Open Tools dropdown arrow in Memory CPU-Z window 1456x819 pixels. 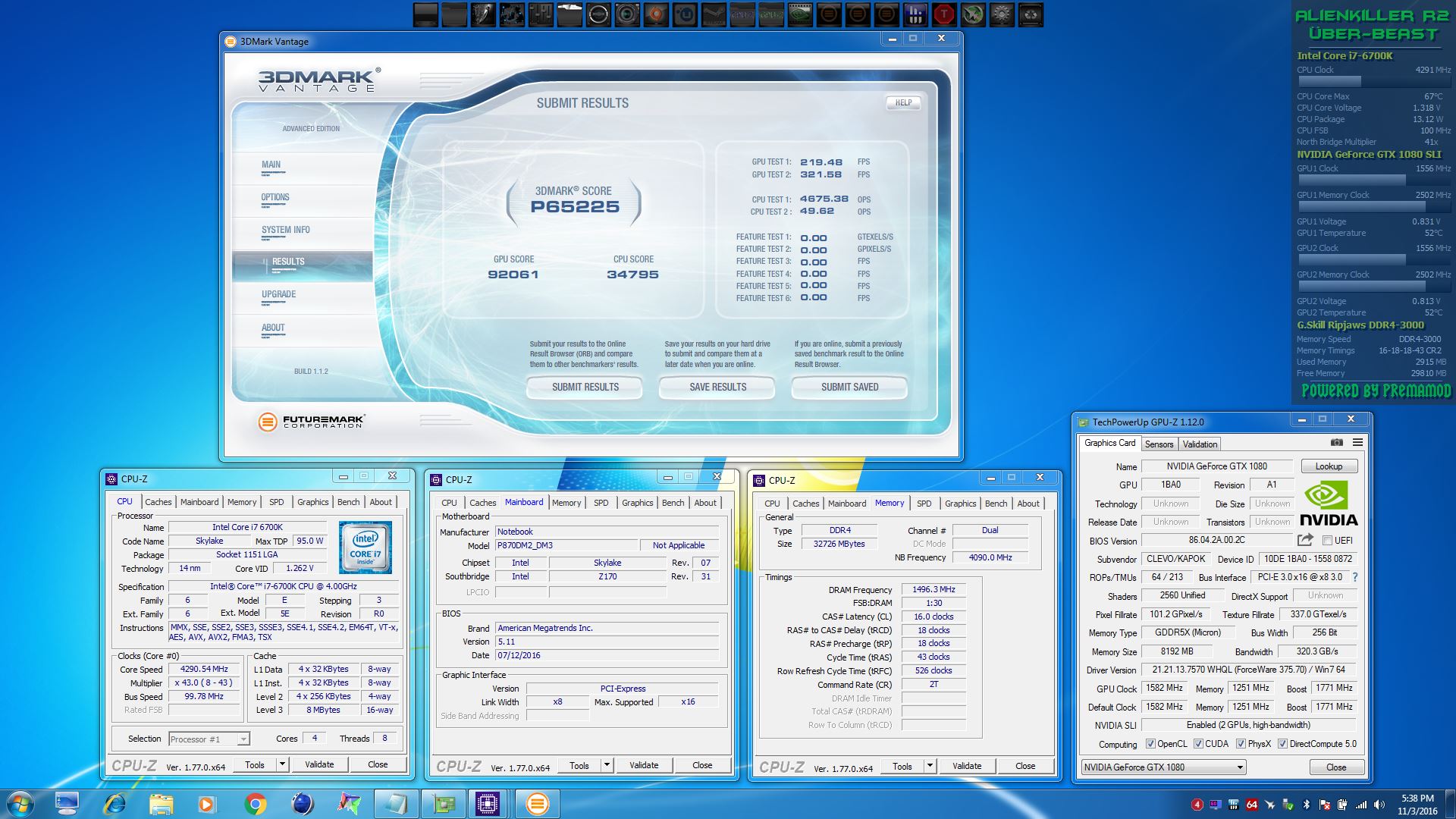[930, 766]
